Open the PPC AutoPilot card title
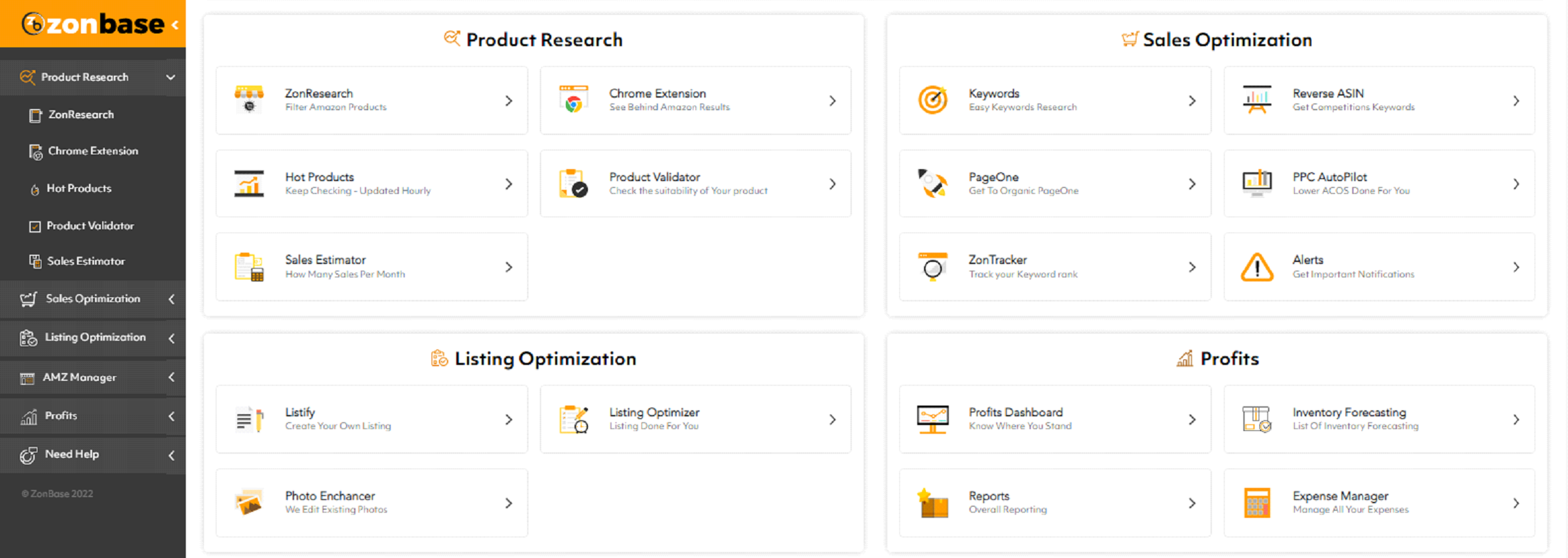This screenshot has height=558, width=1568. pyautogui.click(x=1329, y=177)
